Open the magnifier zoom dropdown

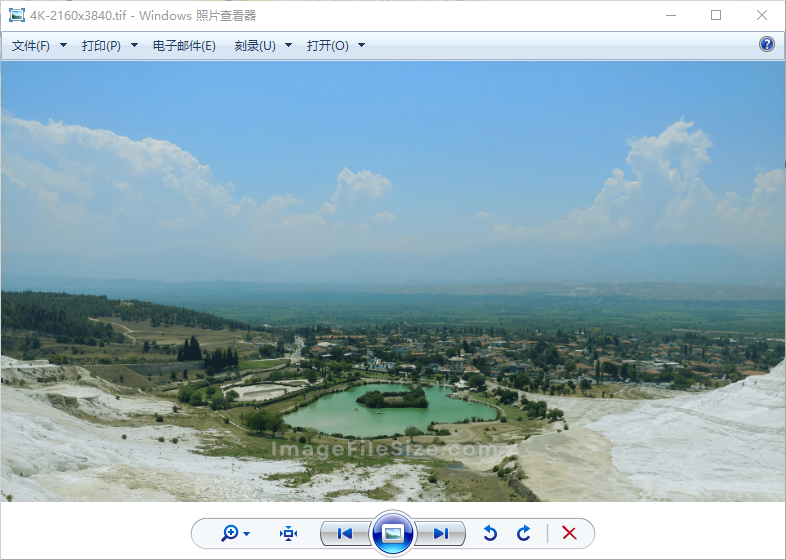tap(236, 534)
